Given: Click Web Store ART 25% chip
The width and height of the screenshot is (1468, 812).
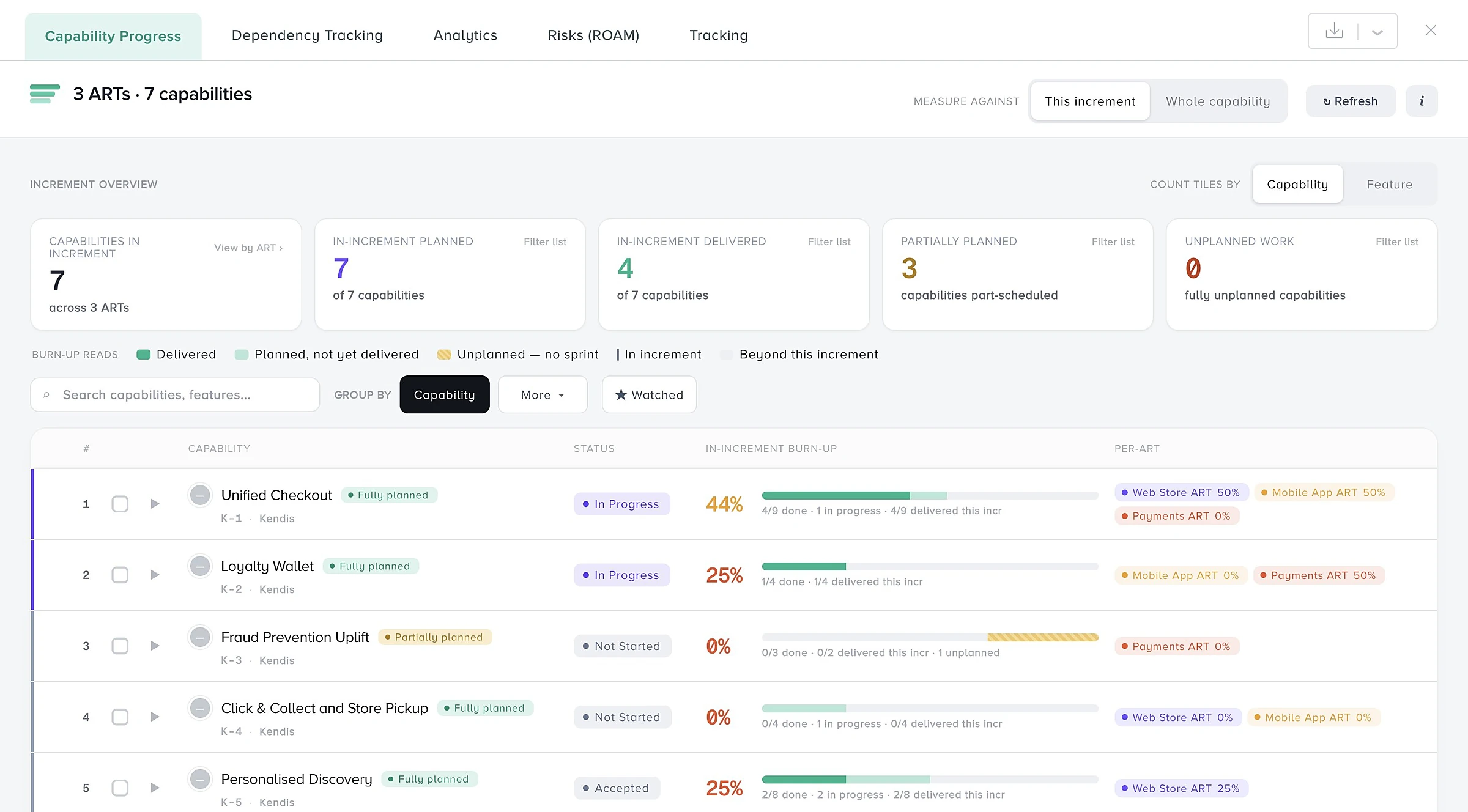Looking at the screenshot, I should tap(1182, 788).
